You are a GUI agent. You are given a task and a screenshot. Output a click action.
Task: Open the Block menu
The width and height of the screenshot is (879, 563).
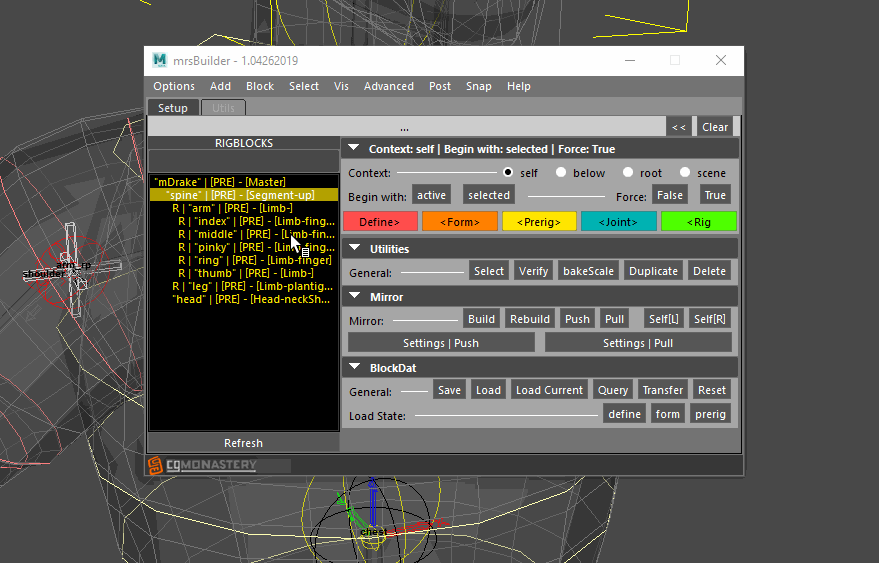[x=260, y=86]
